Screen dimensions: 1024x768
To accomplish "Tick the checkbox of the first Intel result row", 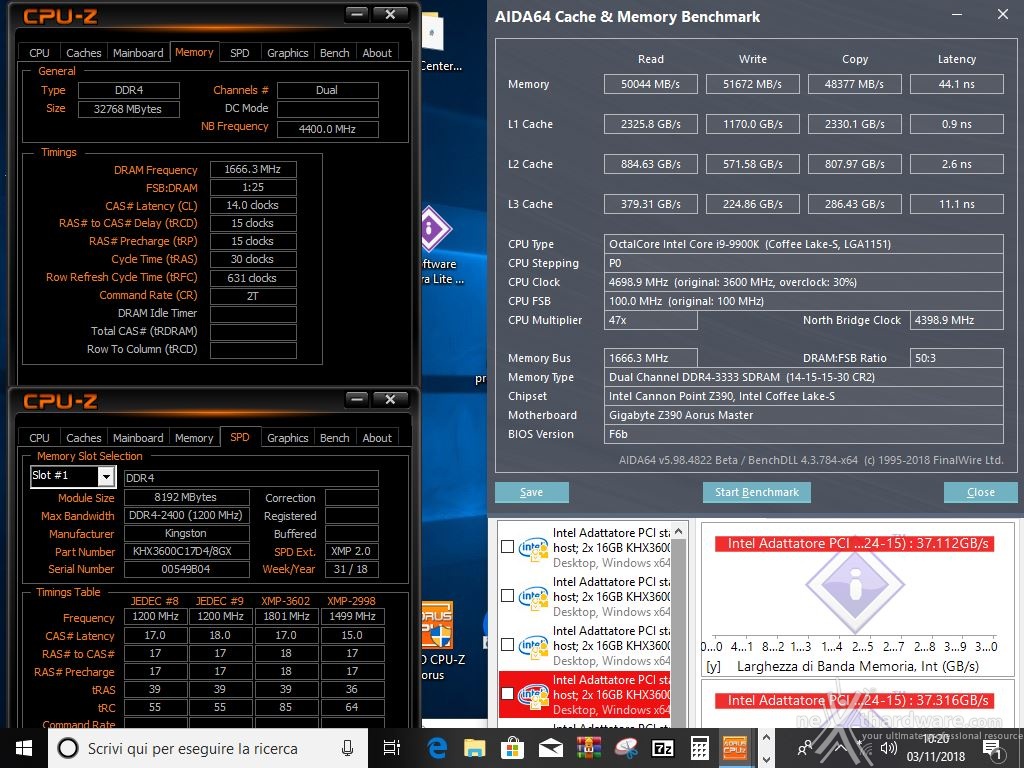I will coord(507,547).
